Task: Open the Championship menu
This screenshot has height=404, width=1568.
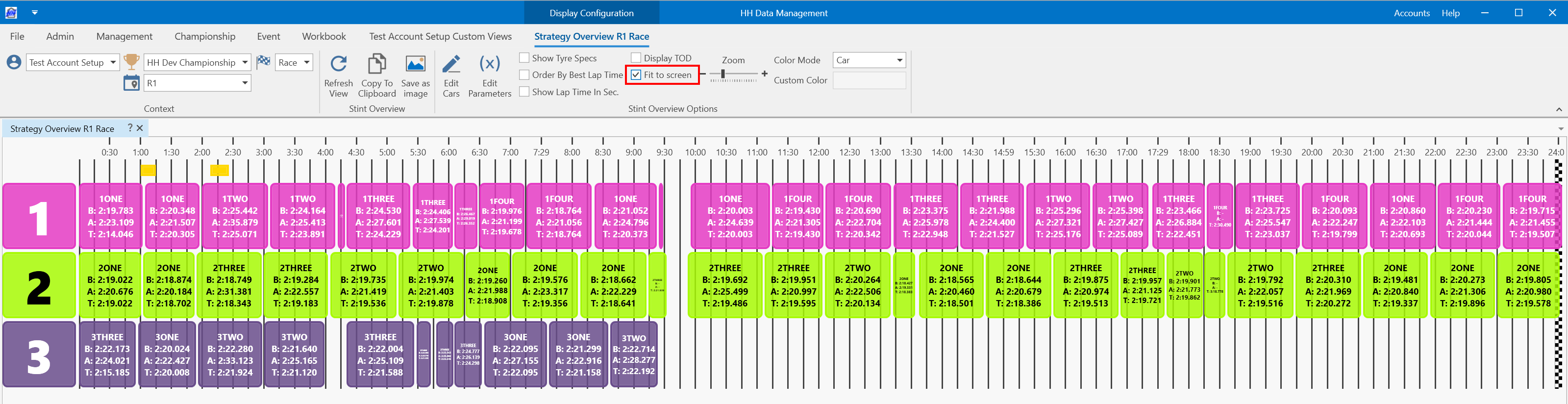Action: 204,36
